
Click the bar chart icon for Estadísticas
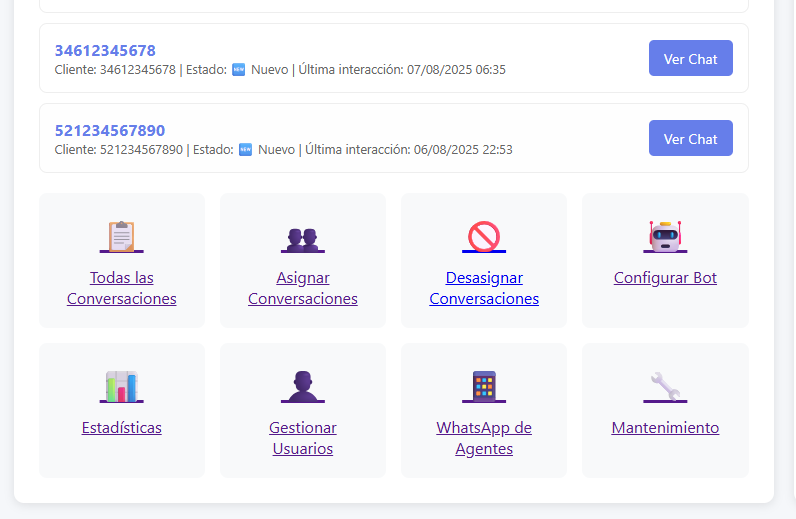click(x=122, y=386)
